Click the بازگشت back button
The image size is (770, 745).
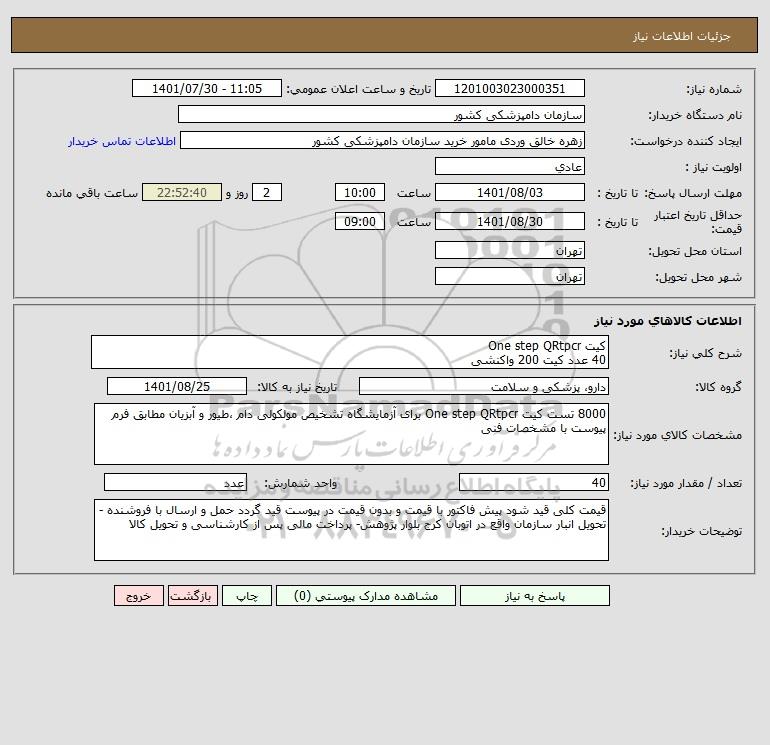pos(192,595)
